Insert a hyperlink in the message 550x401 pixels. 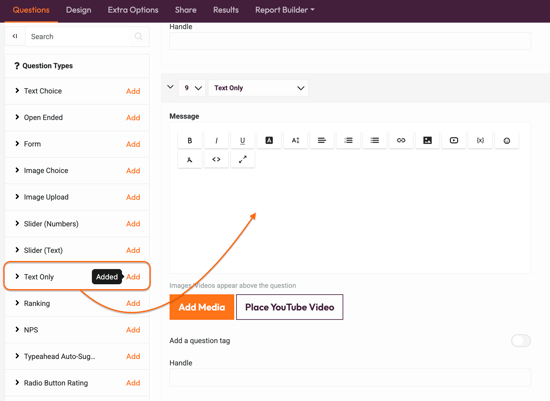[401, 140]
